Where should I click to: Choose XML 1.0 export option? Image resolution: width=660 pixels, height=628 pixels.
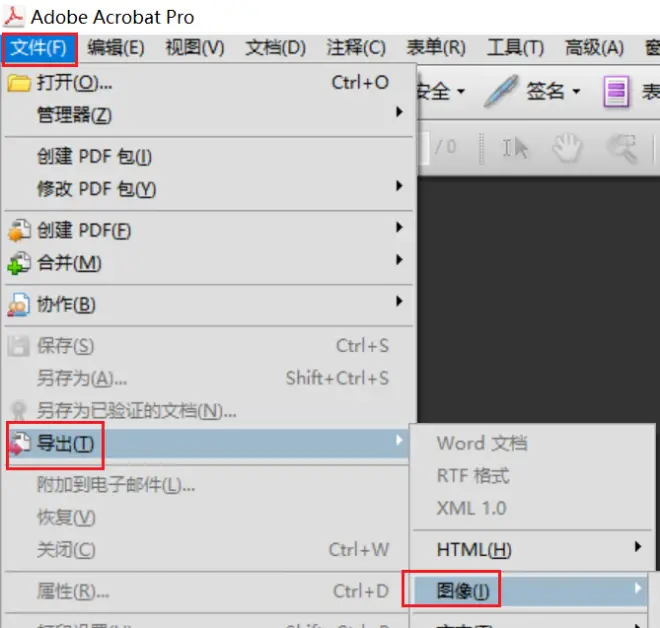tap(532, 508)
